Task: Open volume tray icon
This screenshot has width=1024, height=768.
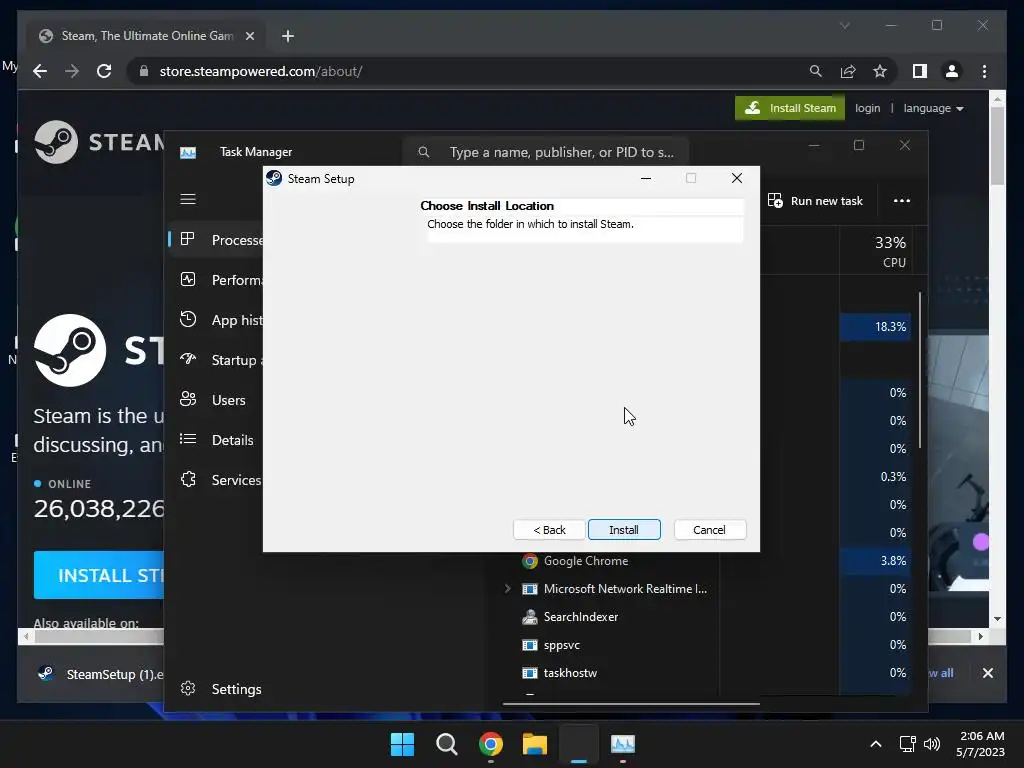Action: coord(931,744)
